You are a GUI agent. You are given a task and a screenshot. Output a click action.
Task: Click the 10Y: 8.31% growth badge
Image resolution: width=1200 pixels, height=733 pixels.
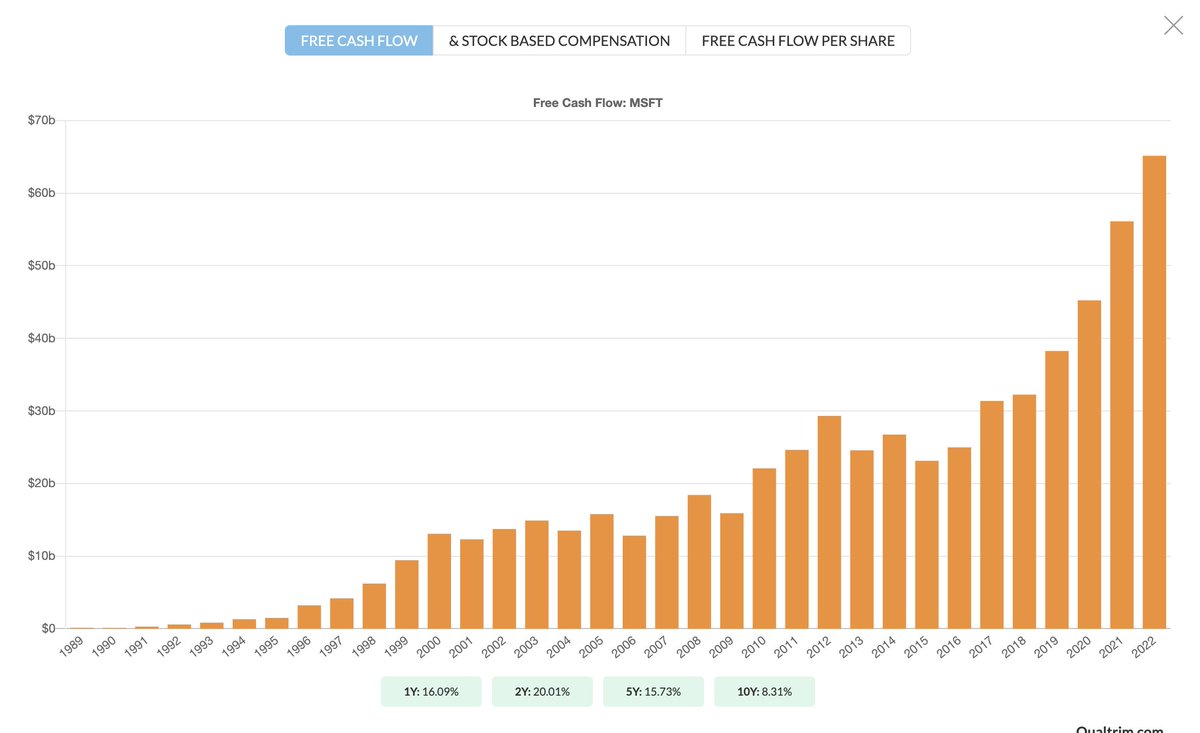(764, 692)
